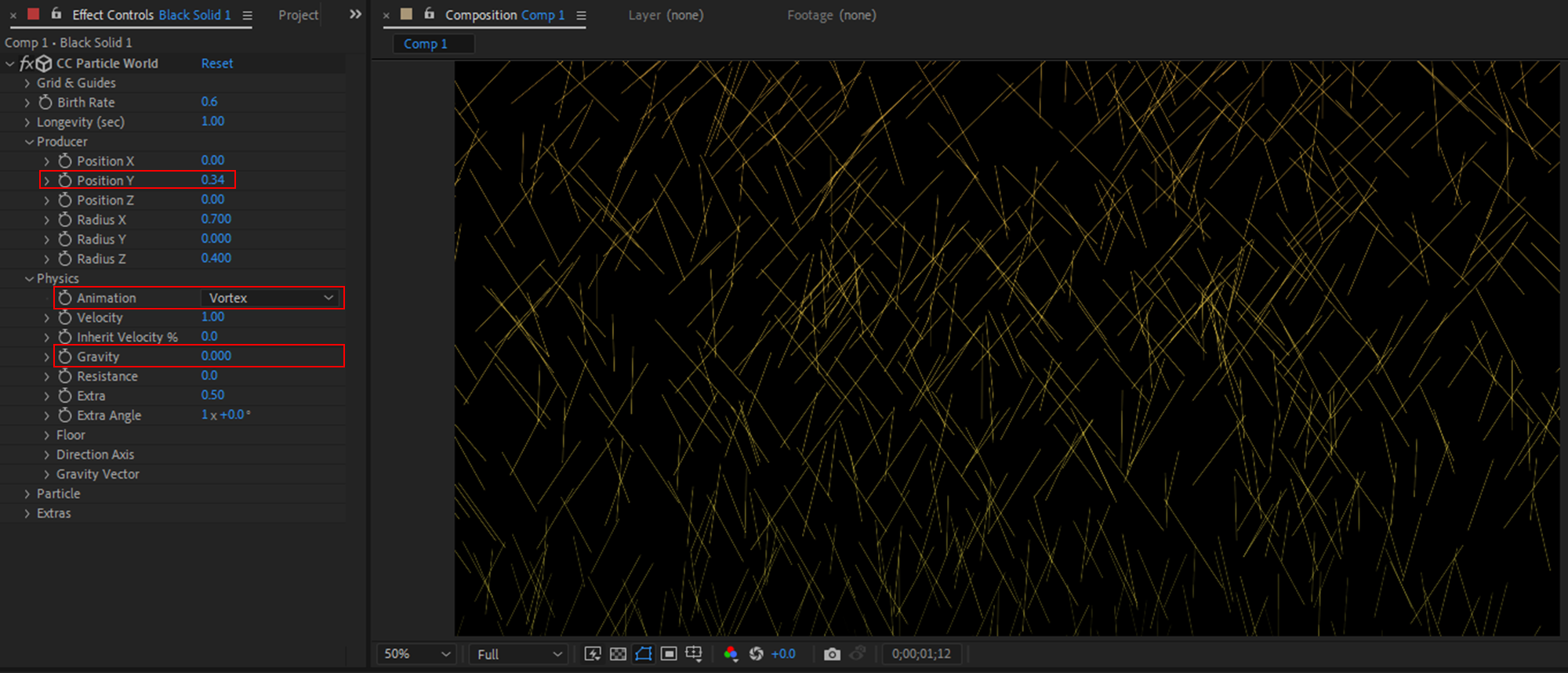This screenshot has height=673, width=1568.
Task: Click inside the composition preview viewer
Action: 1007,349
